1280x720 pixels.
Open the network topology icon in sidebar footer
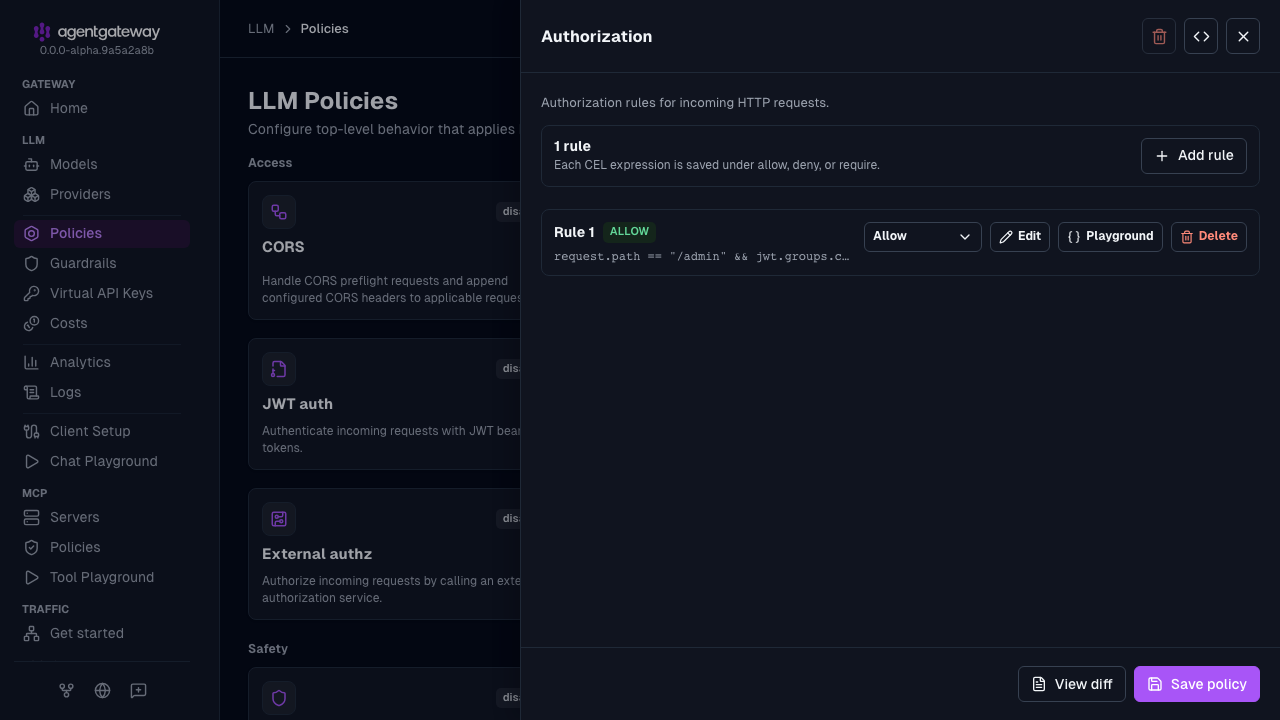click(66, 690)
